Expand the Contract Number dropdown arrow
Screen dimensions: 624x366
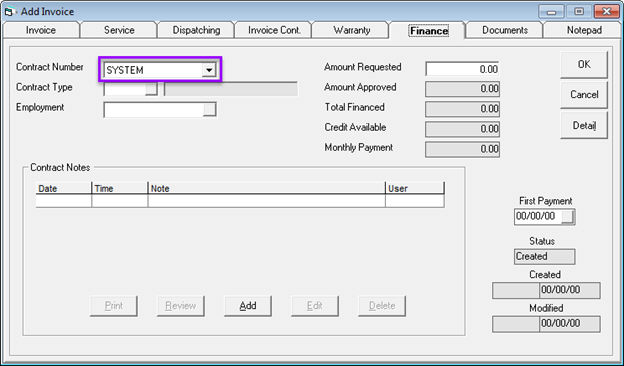(209, 70)
